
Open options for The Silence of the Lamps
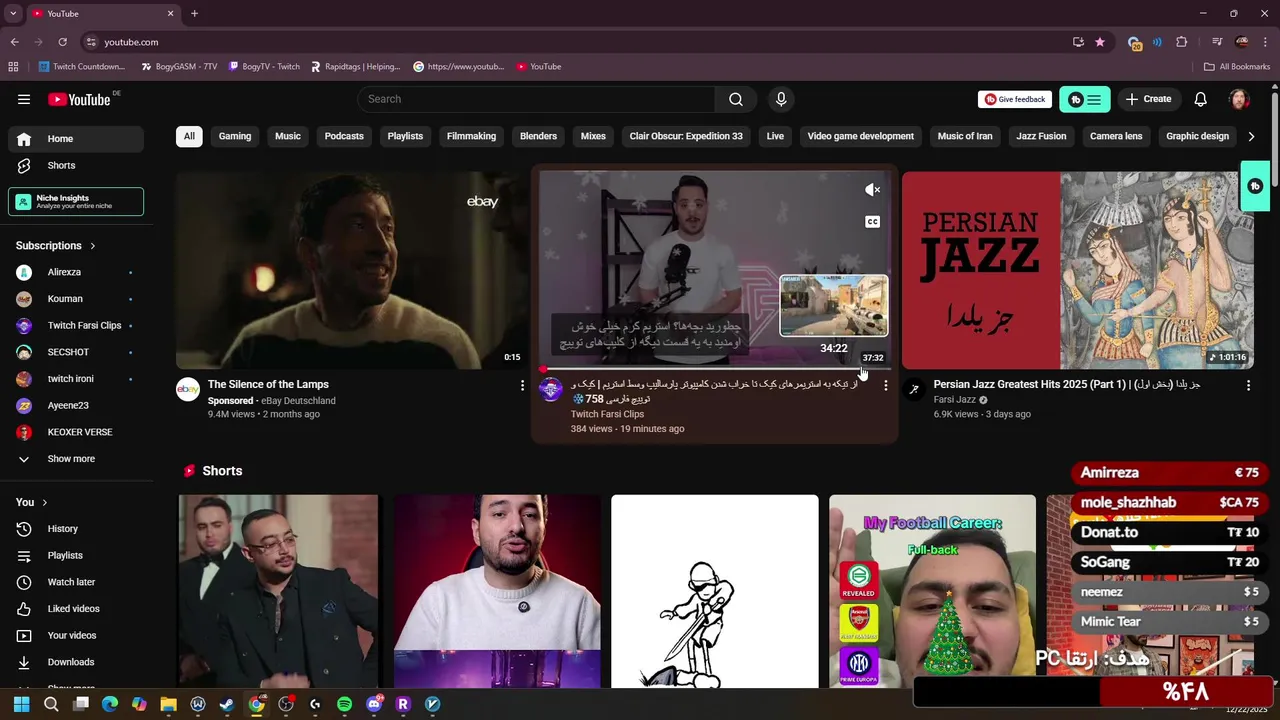[x=522, y=385]
